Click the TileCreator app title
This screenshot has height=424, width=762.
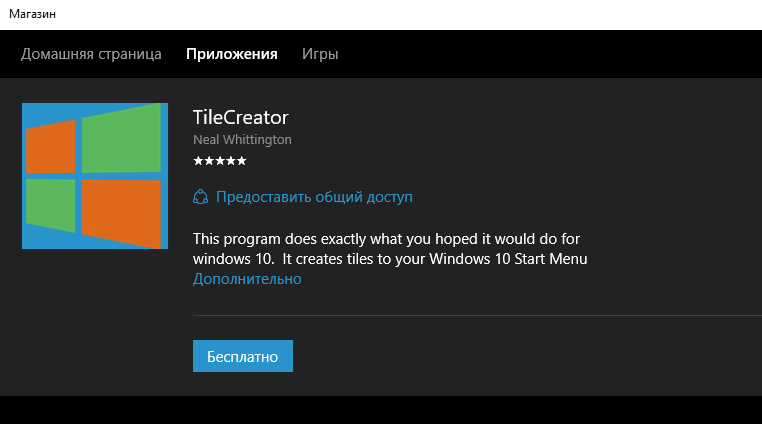pyautogui.click(x=241, y=117)
